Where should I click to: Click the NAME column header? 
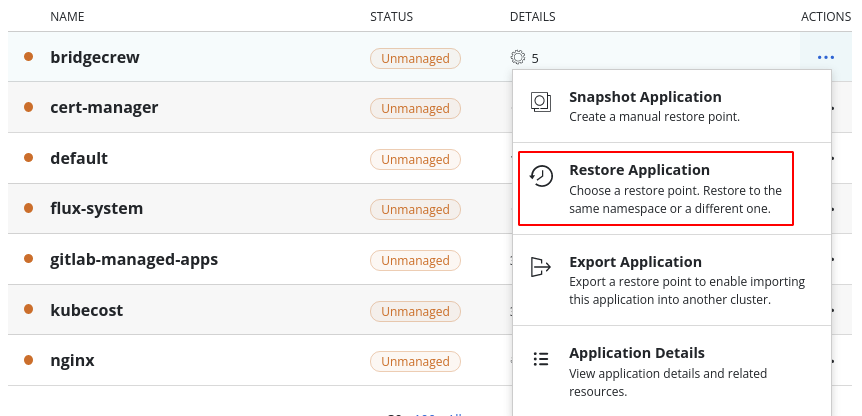(67, 17)
